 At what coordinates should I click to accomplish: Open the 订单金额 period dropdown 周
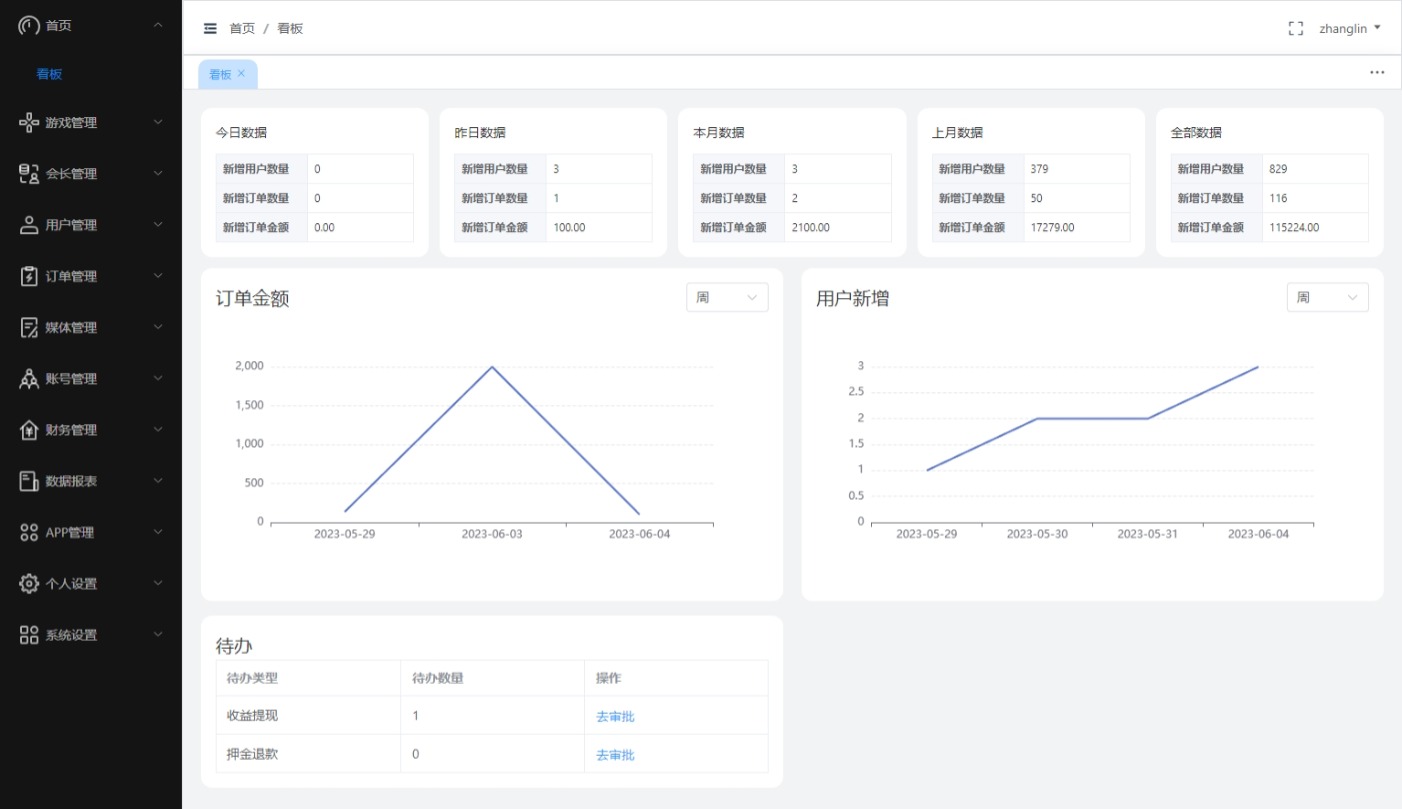click(x=727, y=297)
